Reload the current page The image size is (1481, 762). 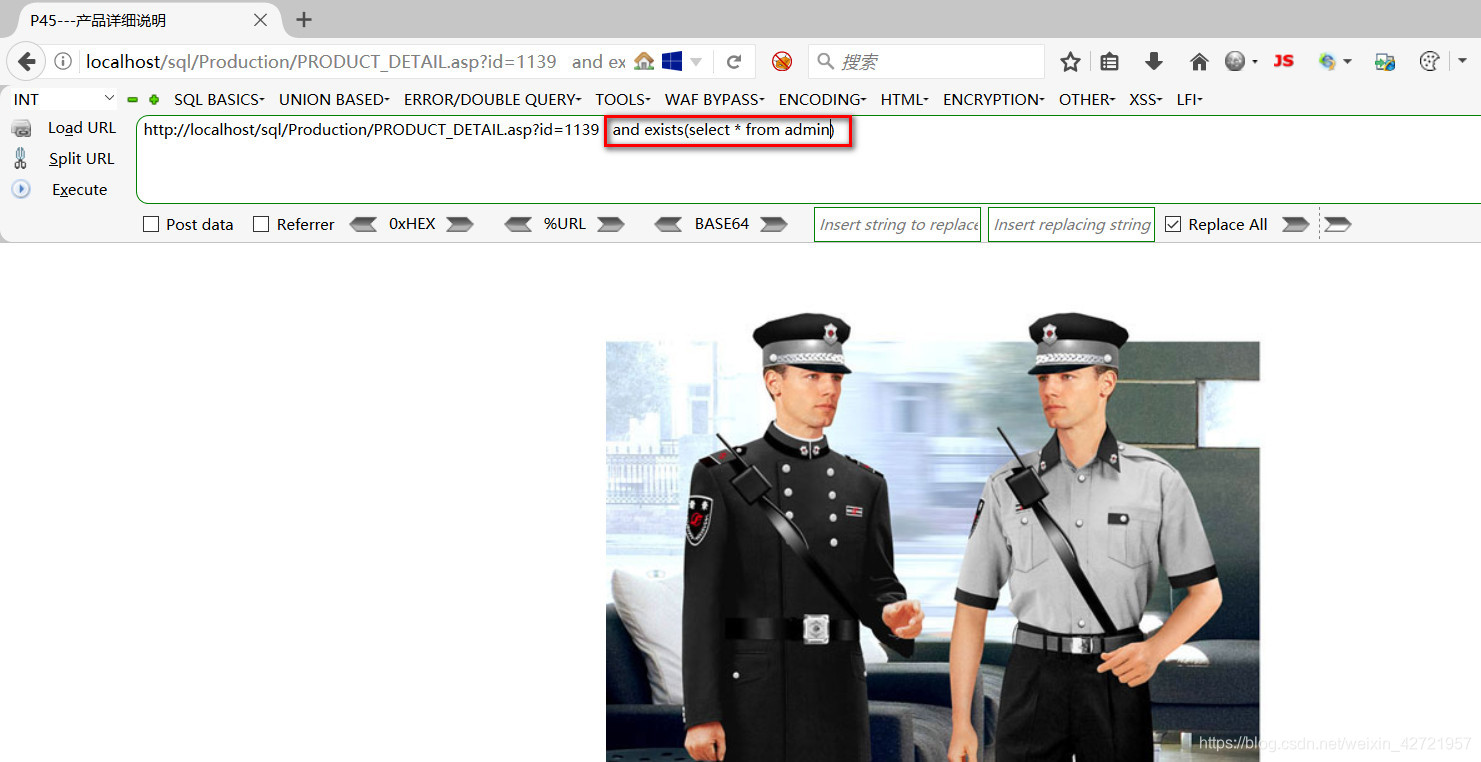734,62
